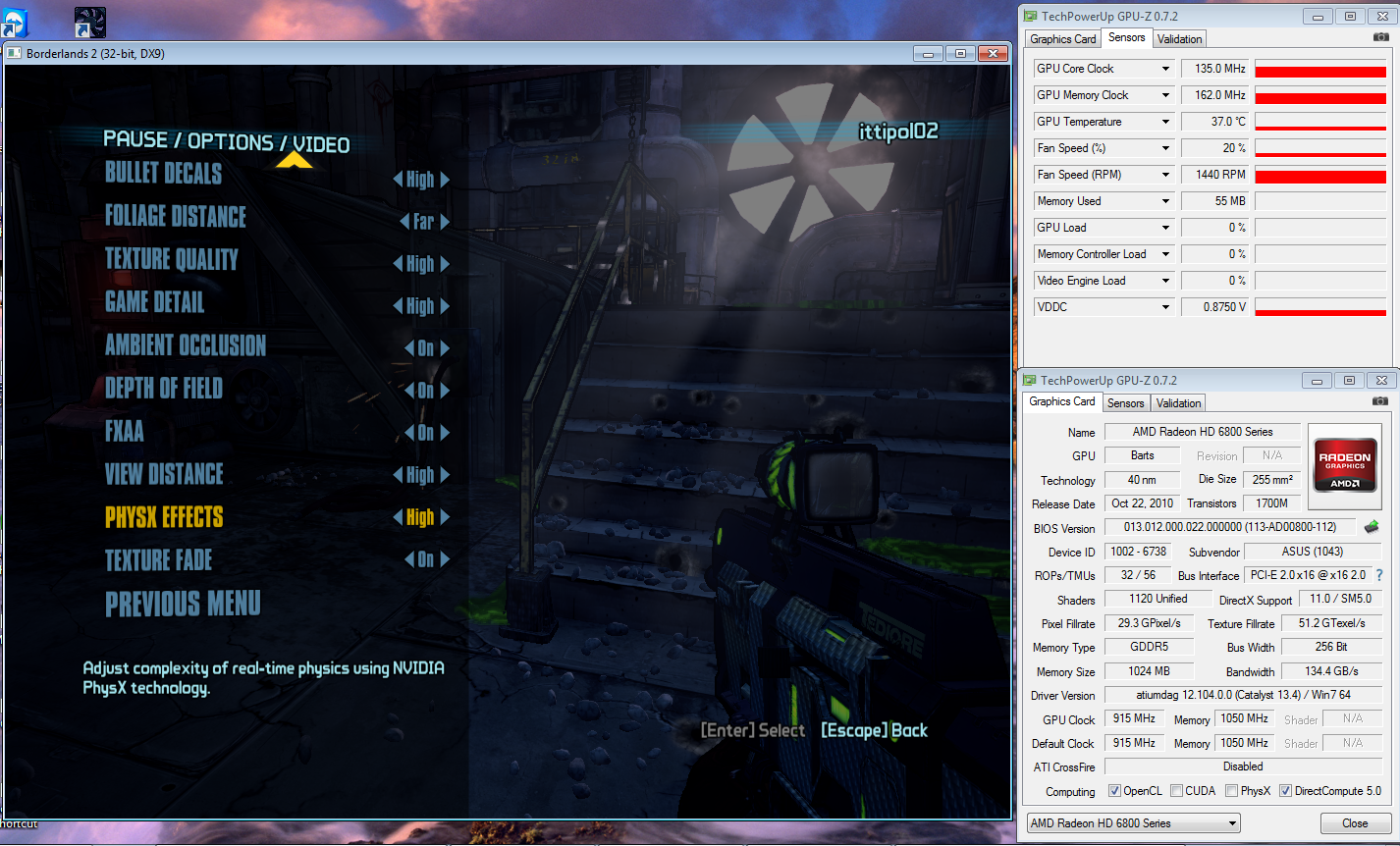This screenshot has width=1400, height=846.
Task: Click the [Escape] Back prompt
Action: 874,730
